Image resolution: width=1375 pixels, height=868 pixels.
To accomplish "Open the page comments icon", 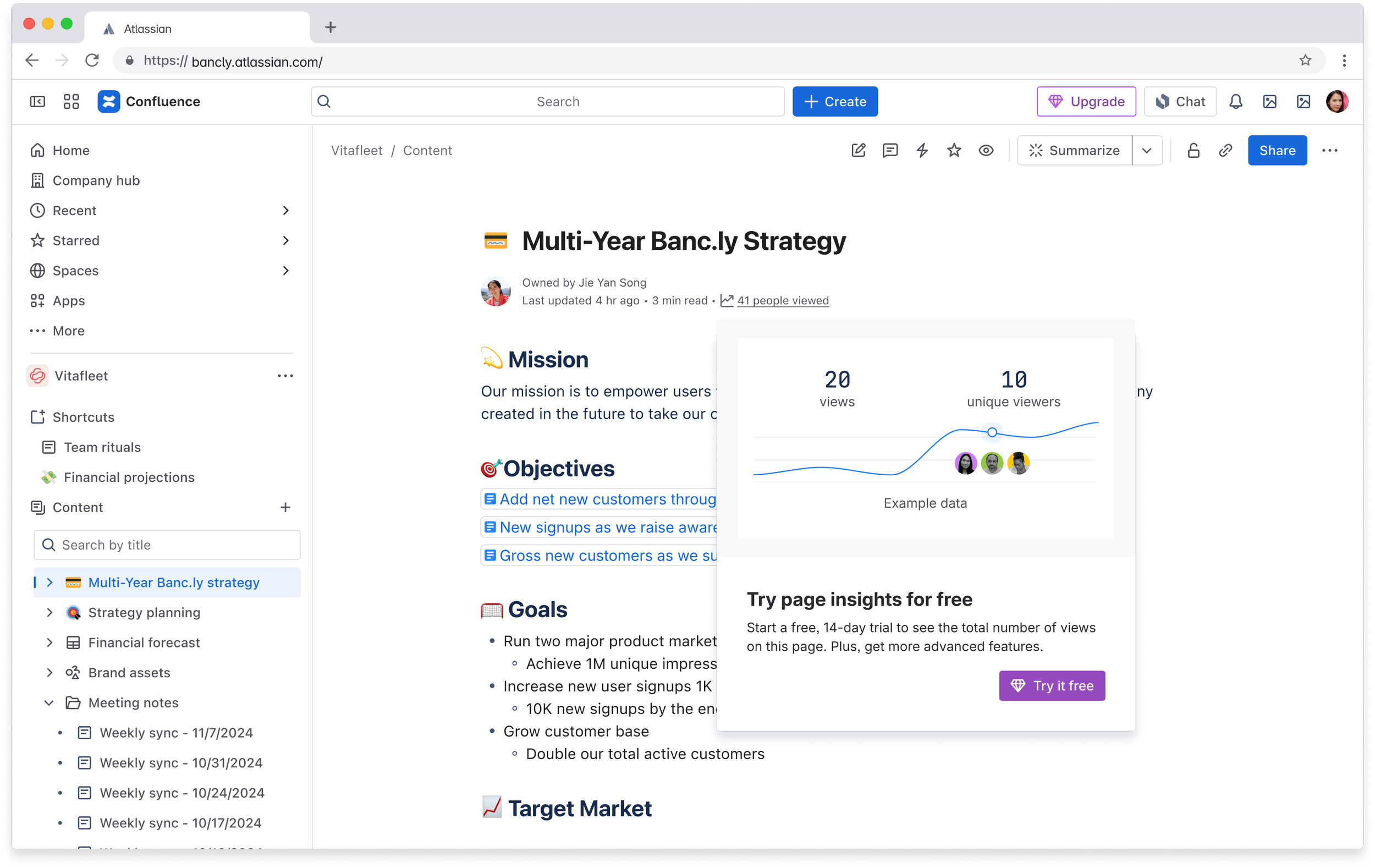I will pyautogui.click(x=890, y=150).
